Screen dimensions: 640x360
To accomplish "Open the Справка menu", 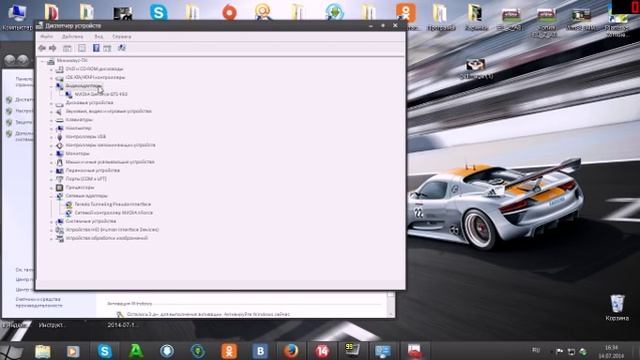I will click(122, 36).
